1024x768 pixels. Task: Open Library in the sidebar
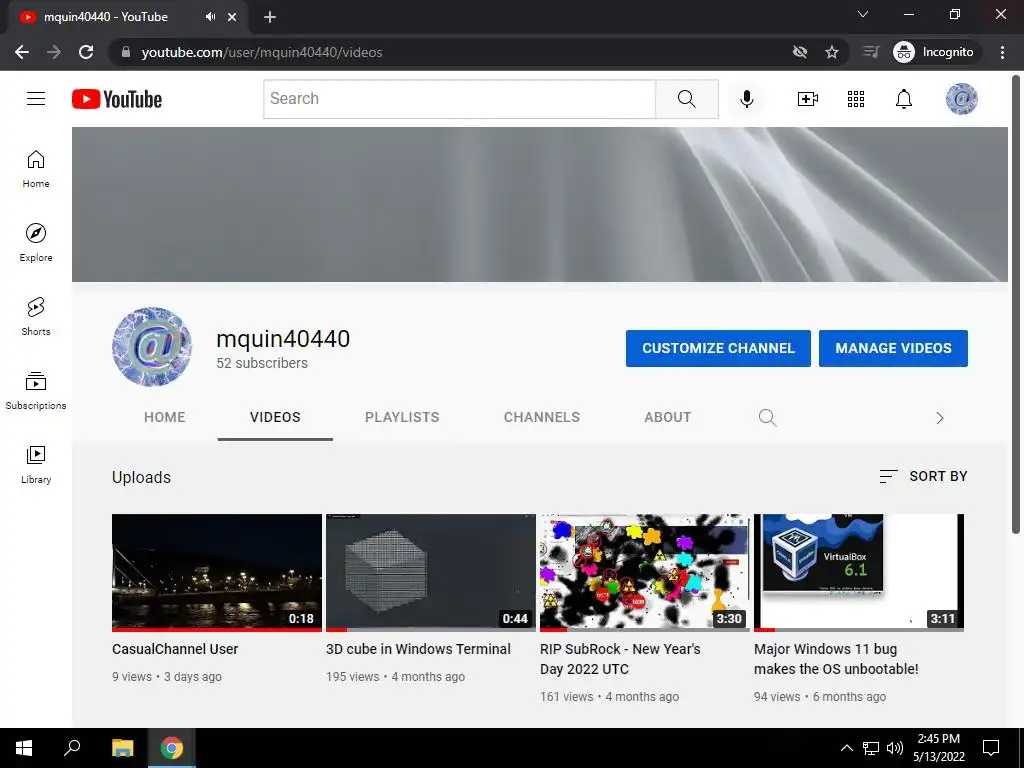tap(36, 464)
